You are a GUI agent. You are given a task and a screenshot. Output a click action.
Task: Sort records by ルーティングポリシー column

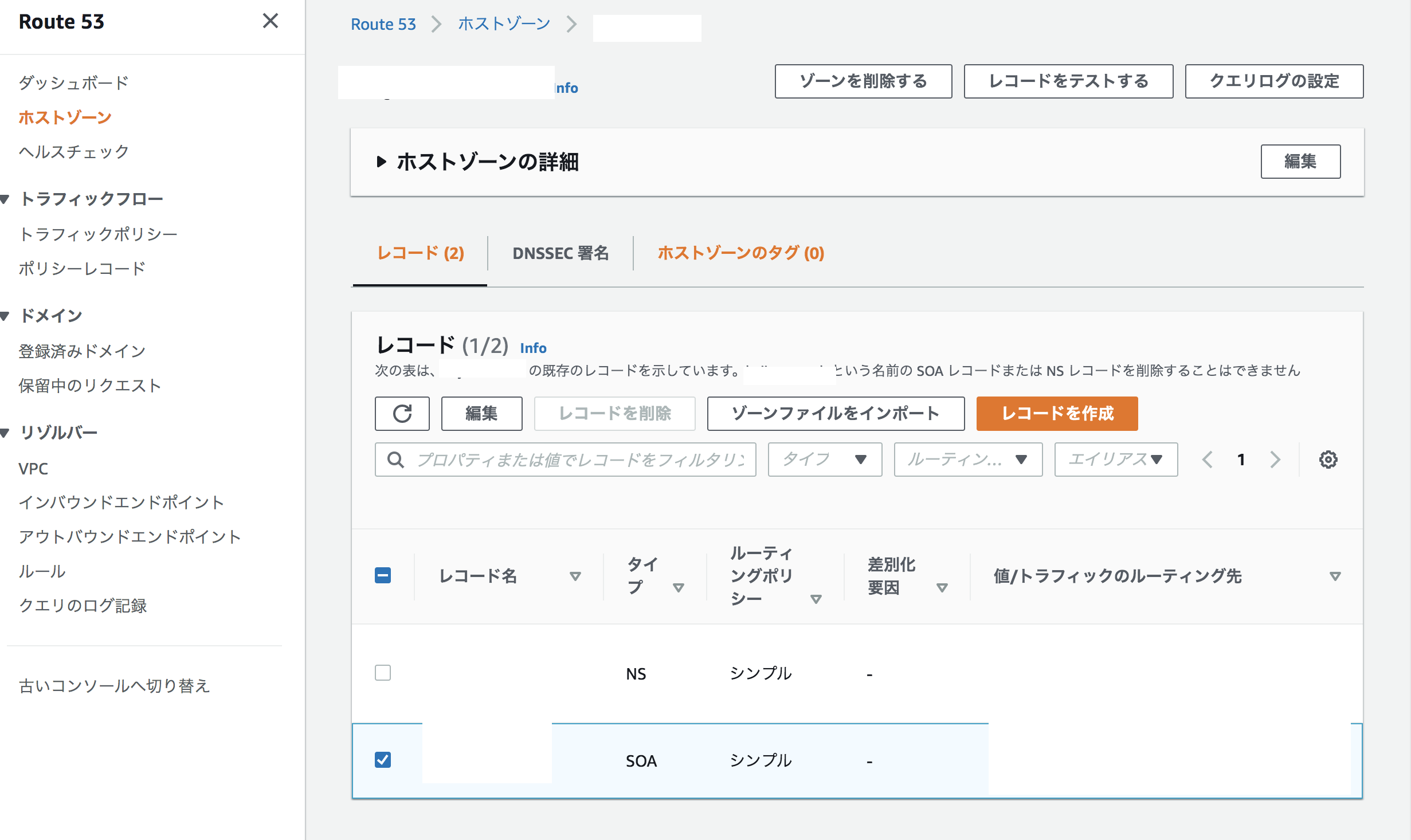click(814, 599)
